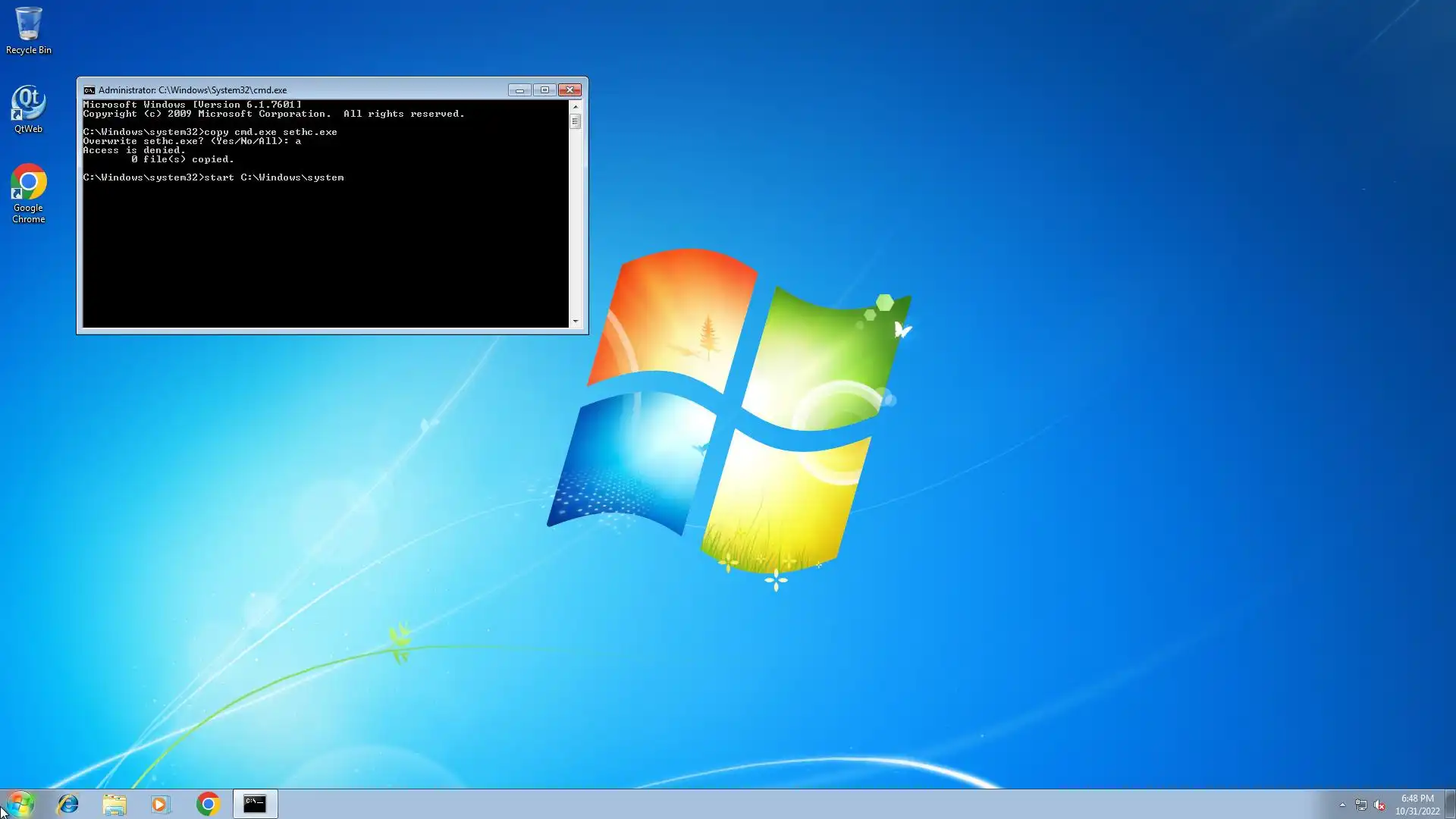1456x819 pixels.
Task: Open Windows Explorer folder in the taskbar
Action: click(115, 804)
